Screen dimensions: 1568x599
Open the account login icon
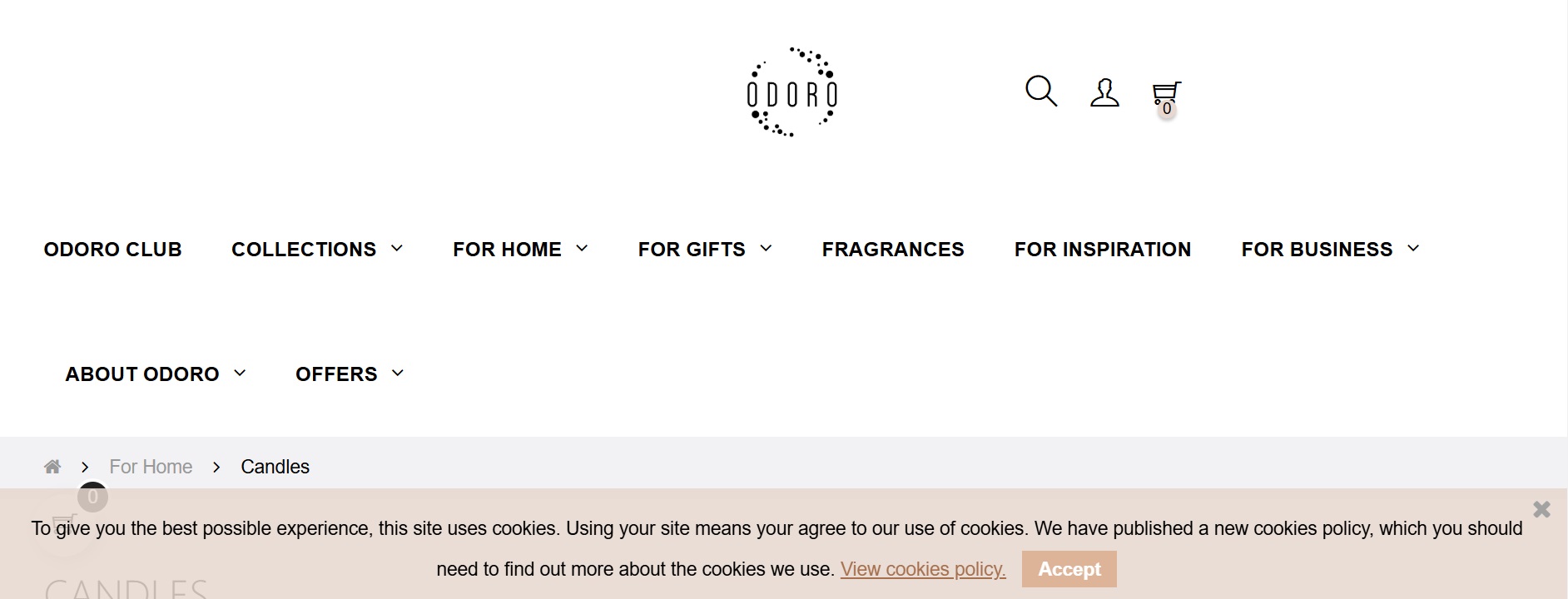[x=1104, y=93]
